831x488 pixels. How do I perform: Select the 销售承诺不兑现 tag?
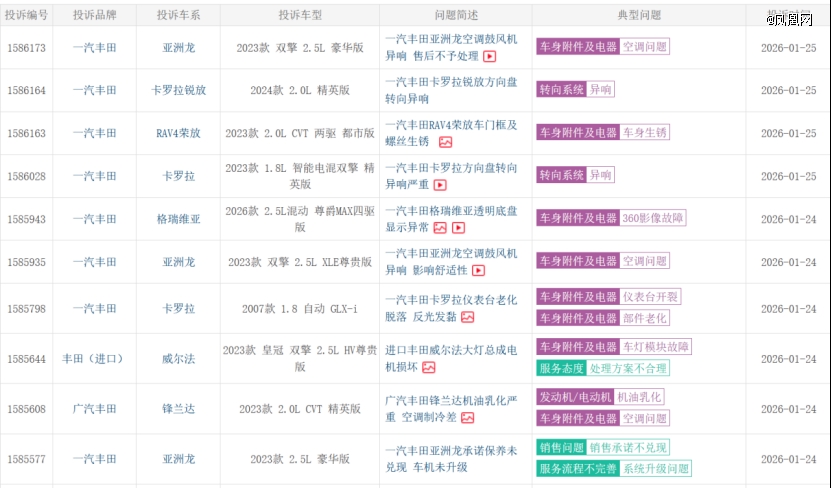point(628,447)
